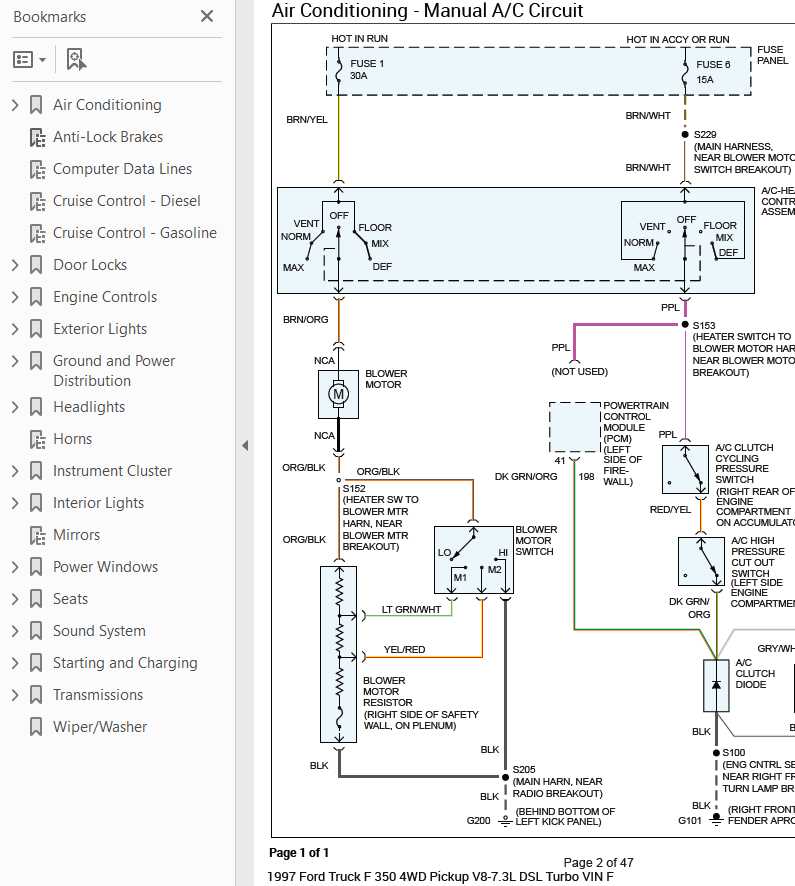
Task: Expand the Seats bookmark
Action: (x=15, y=599)
